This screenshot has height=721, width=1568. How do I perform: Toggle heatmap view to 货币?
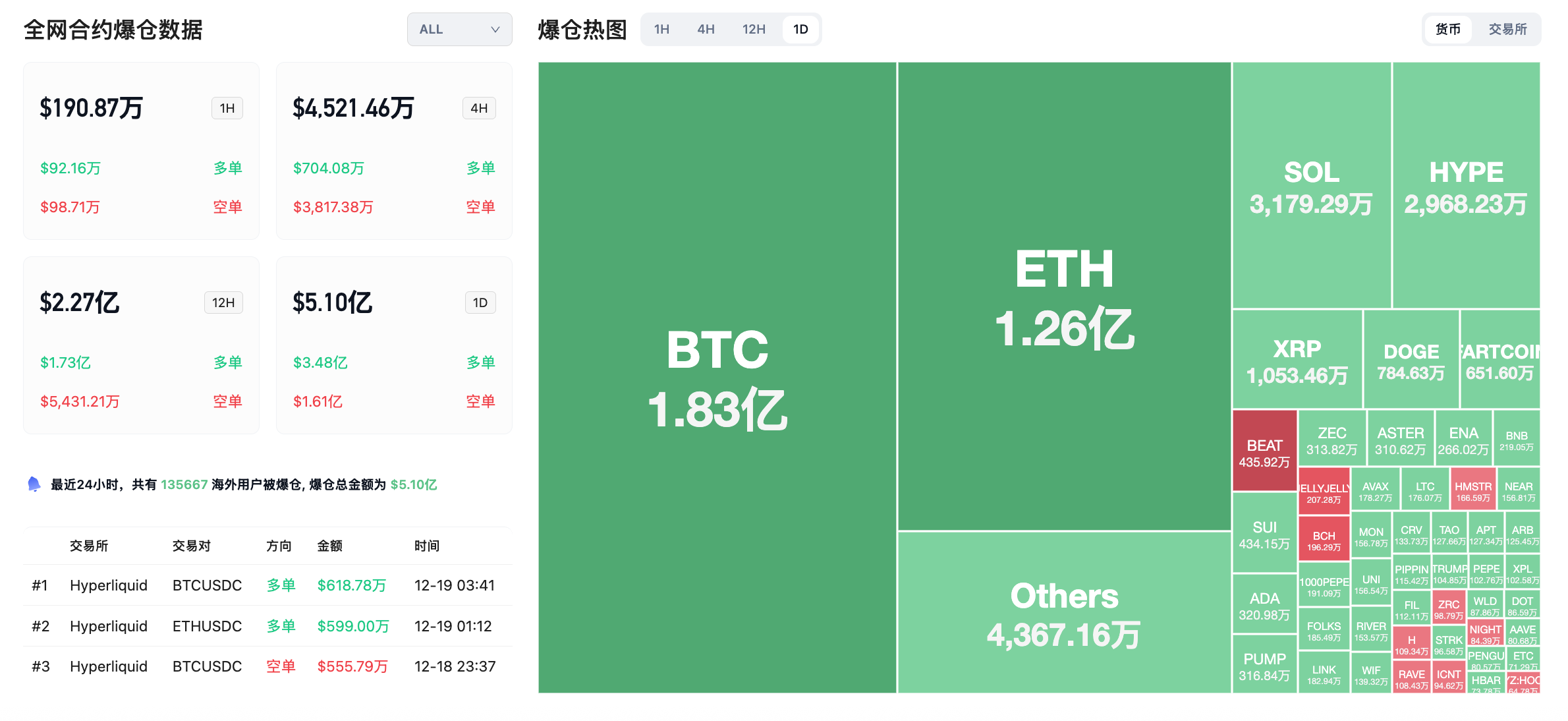(x=1447, y=30)
